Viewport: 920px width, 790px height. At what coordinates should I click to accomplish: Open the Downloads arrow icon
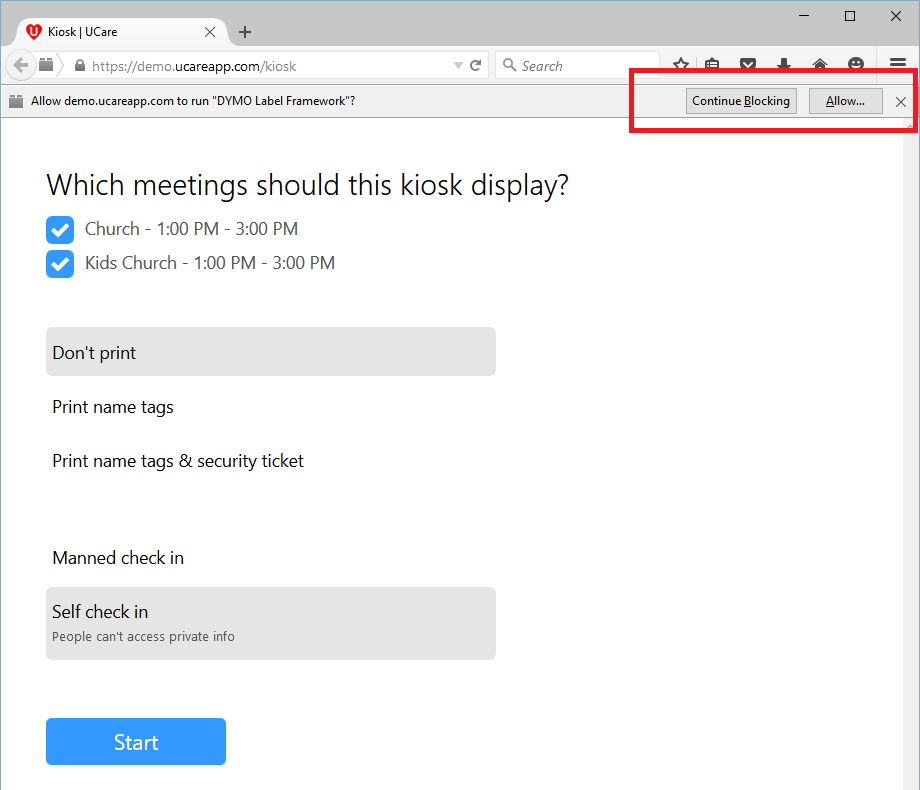[x=783, y=65]
